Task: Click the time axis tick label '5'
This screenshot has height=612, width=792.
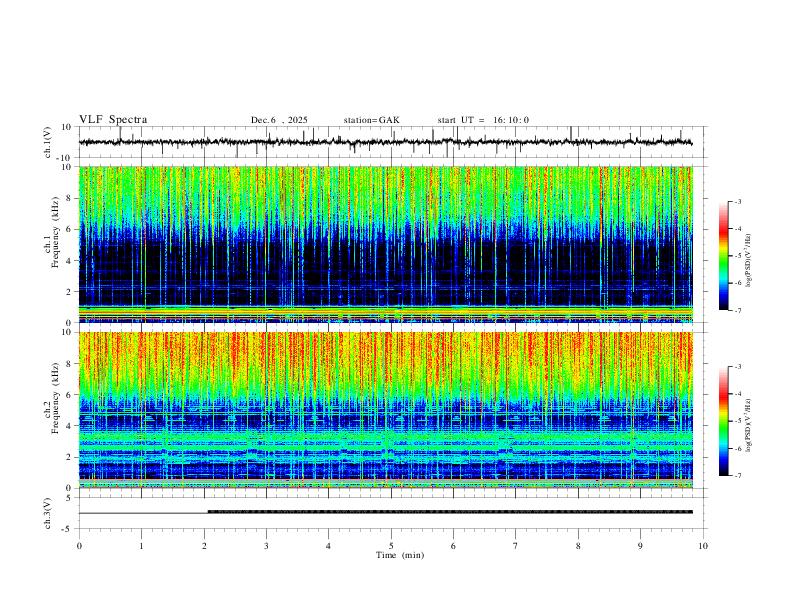Action: click(x=391, y=546)
